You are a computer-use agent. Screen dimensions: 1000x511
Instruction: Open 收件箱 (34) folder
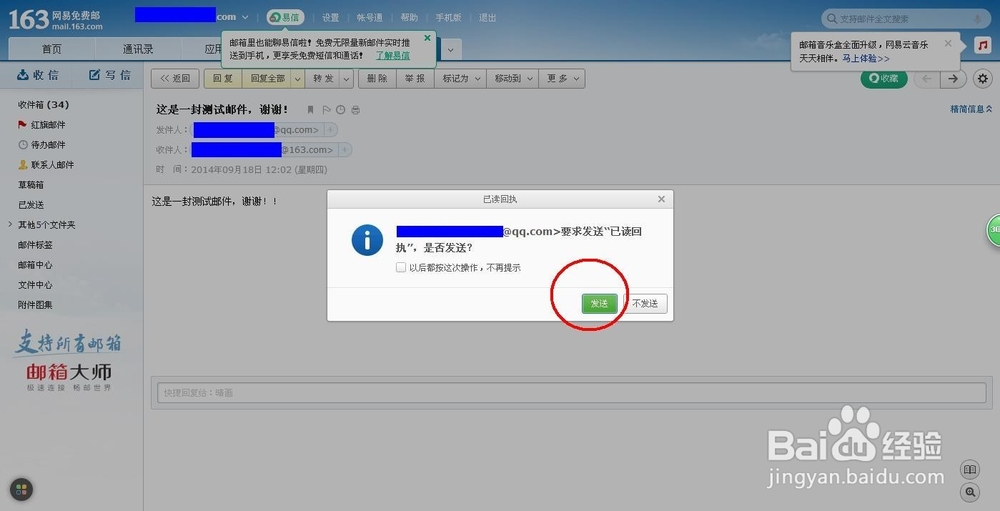click(43, 105)
